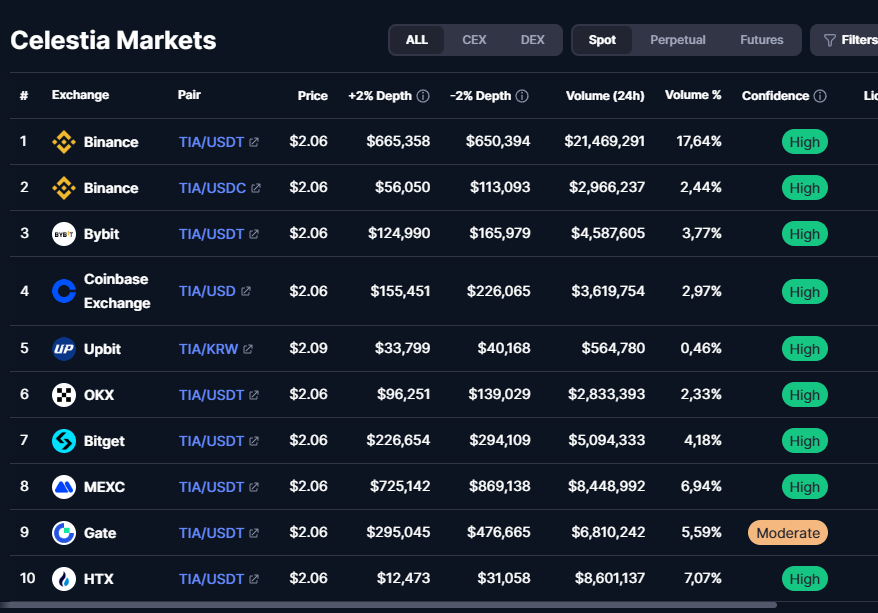Switch to the Futures tab
The height and width of the screenshot is (613, 878).
[x=762, y=40]
